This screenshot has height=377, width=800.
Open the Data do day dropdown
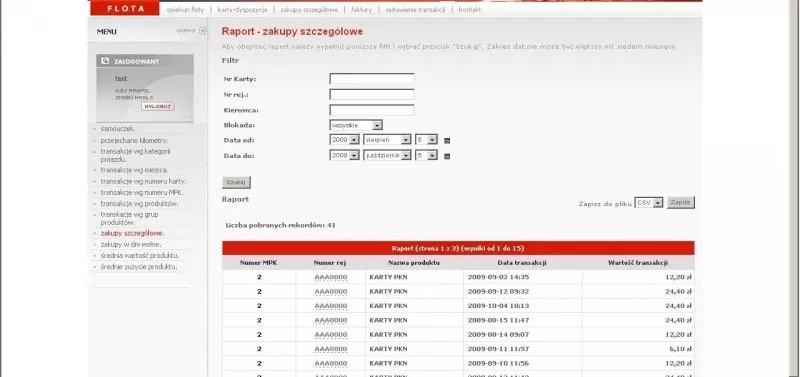pyautogui.click(x=426, y=156)
